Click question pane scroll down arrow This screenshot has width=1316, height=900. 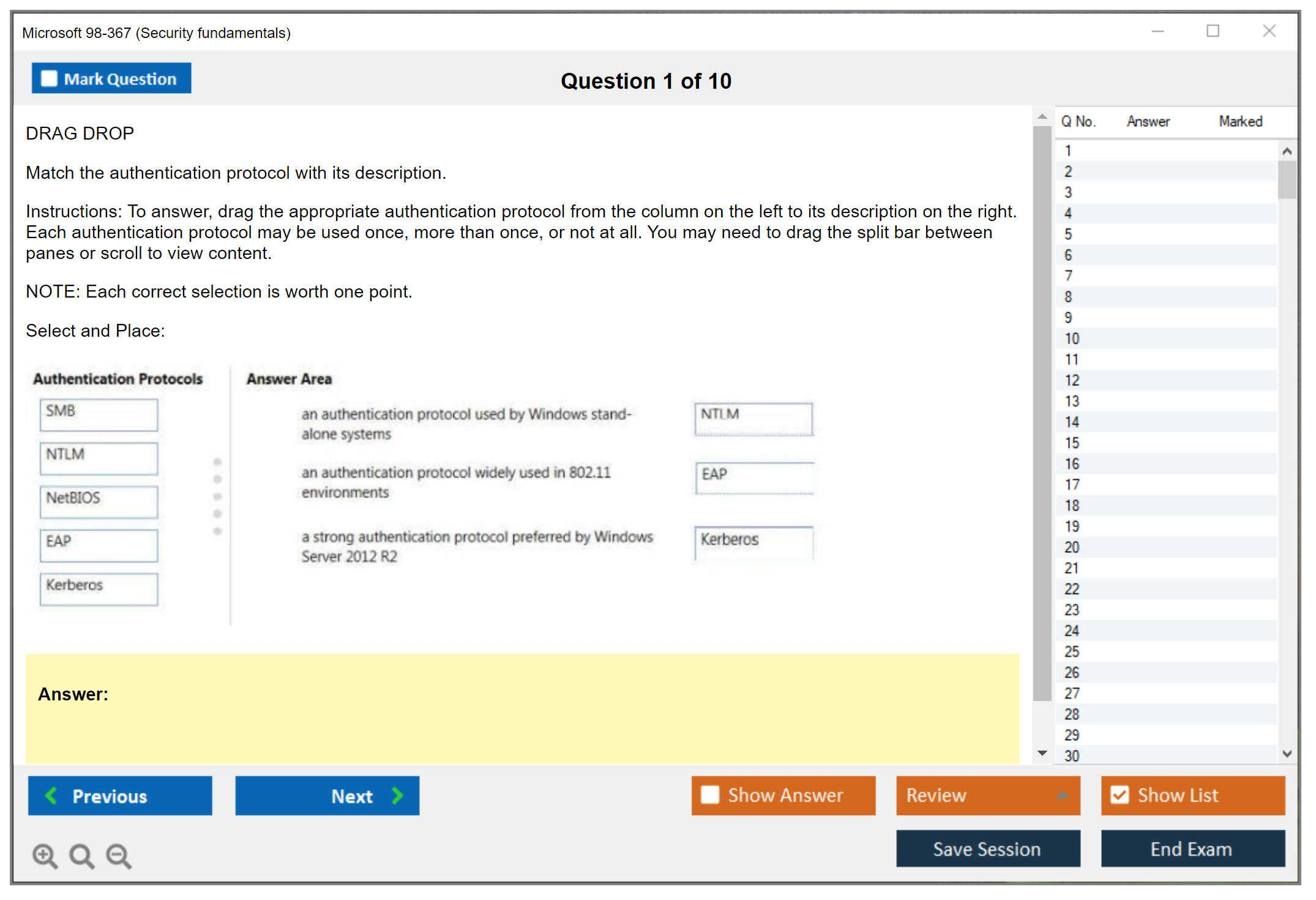tap(1042, 753)
